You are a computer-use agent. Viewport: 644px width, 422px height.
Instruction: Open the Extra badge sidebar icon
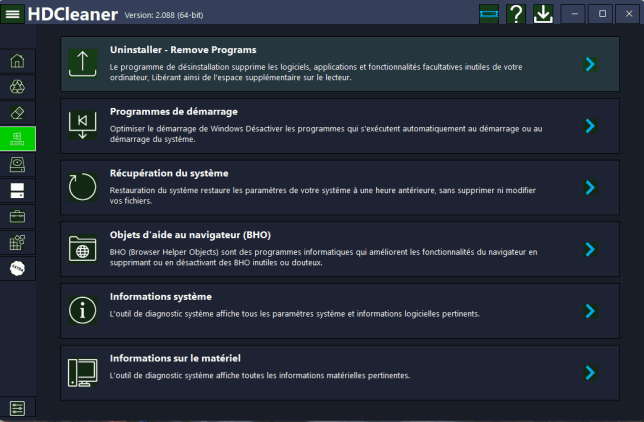click(18, 268)
